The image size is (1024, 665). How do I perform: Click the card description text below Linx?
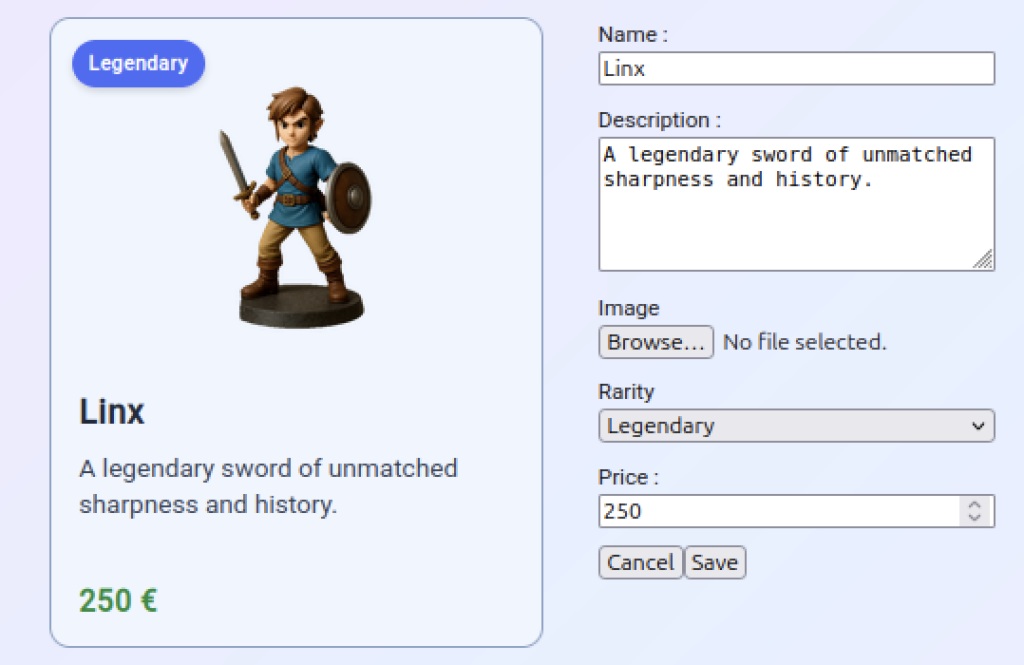(x=268, y=486)
